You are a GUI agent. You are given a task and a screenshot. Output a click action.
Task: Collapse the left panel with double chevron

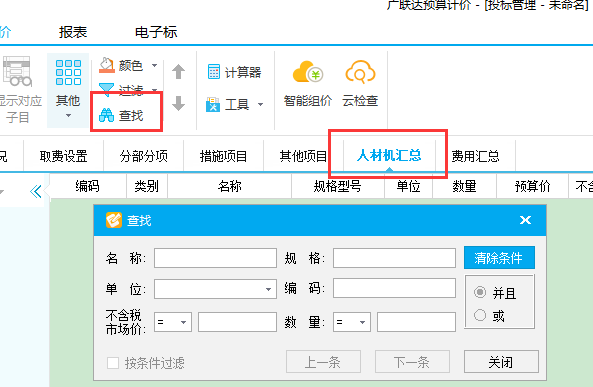36,191
